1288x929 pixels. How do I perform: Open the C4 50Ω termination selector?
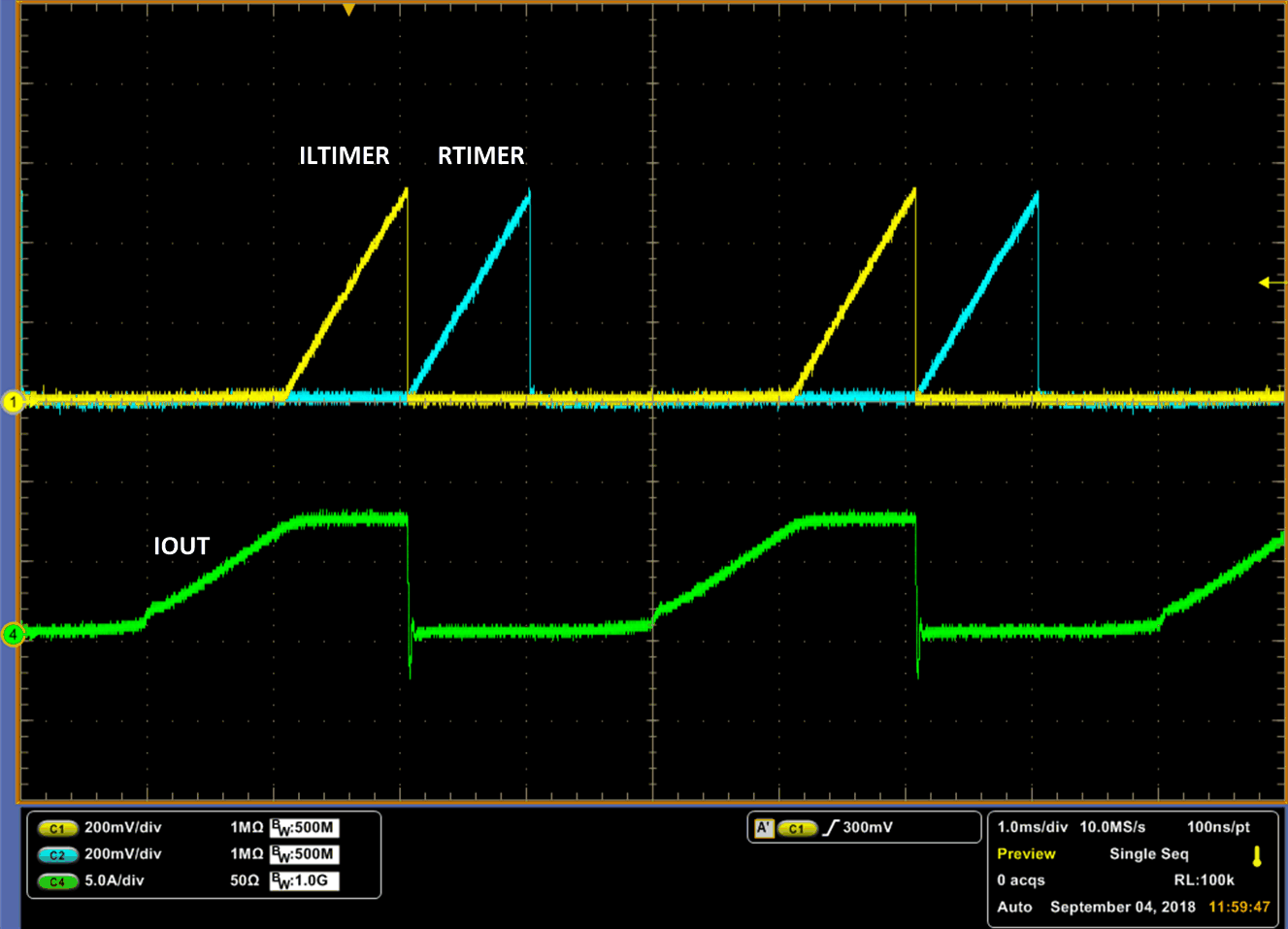[x=245, y=882]
